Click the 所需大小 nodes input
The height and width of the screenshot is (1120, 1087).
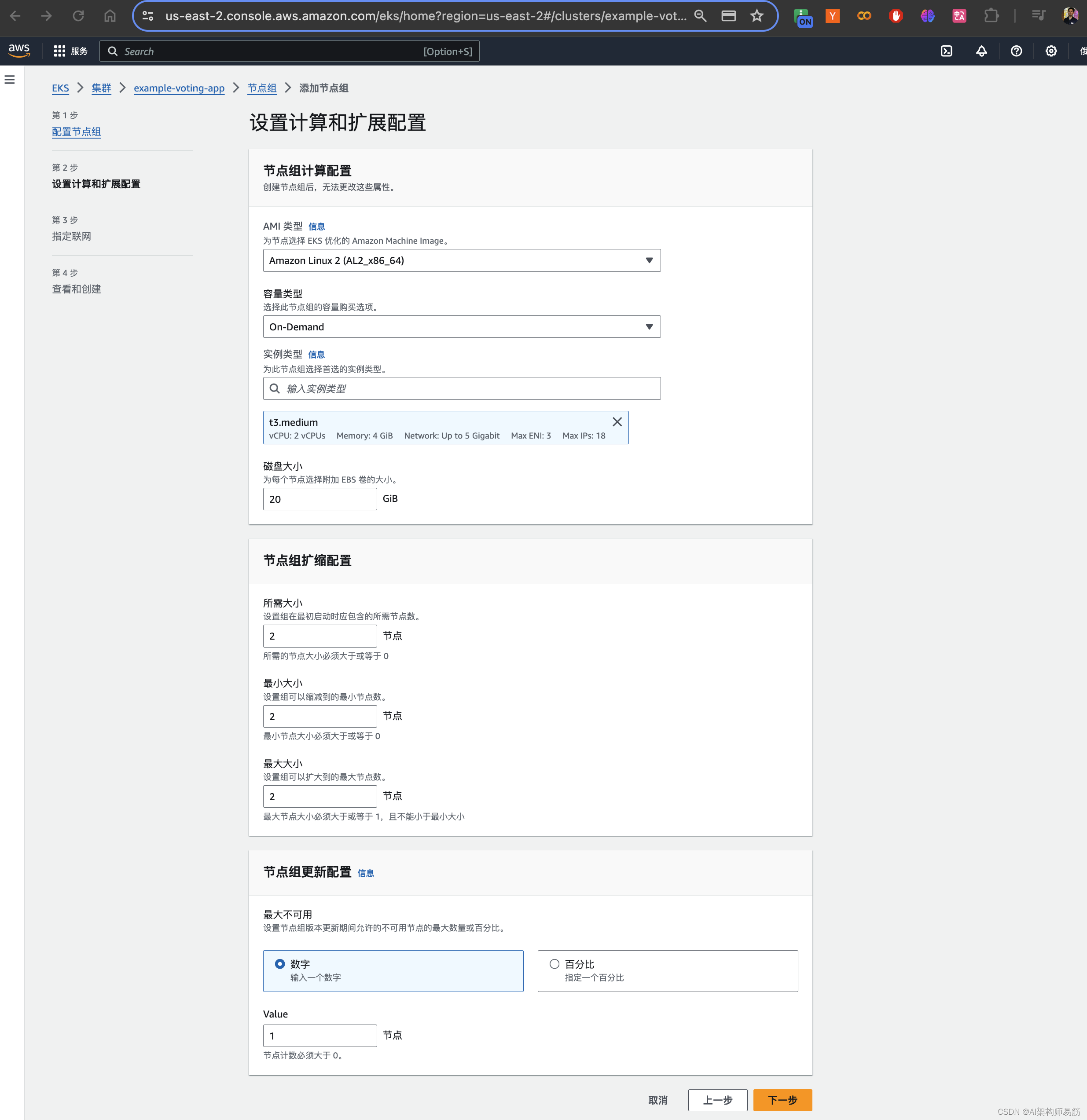pyautogui.click(x=319, y=636)
